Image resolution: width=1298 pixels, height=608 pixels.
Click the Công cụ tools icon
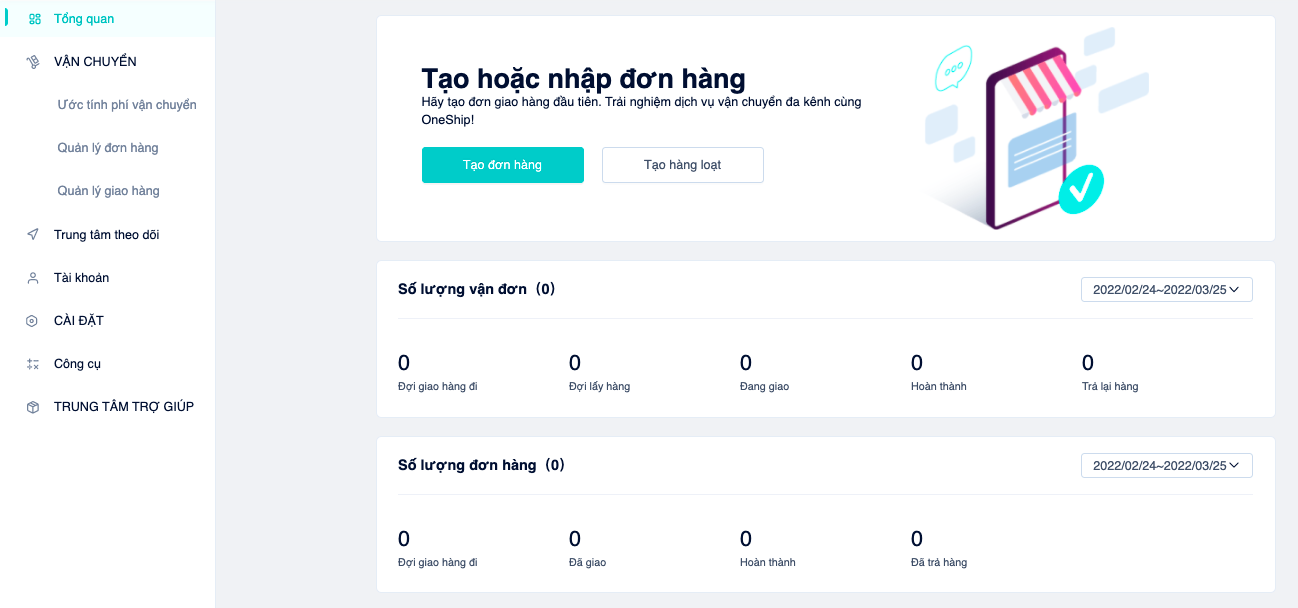(x=33, y=364)
